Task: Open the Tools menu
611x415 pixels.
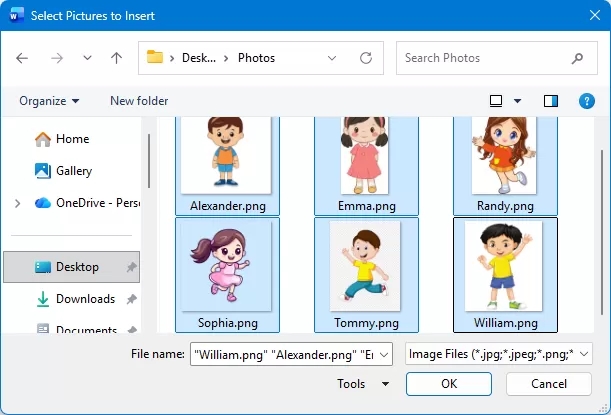Action: click(363, 384)
